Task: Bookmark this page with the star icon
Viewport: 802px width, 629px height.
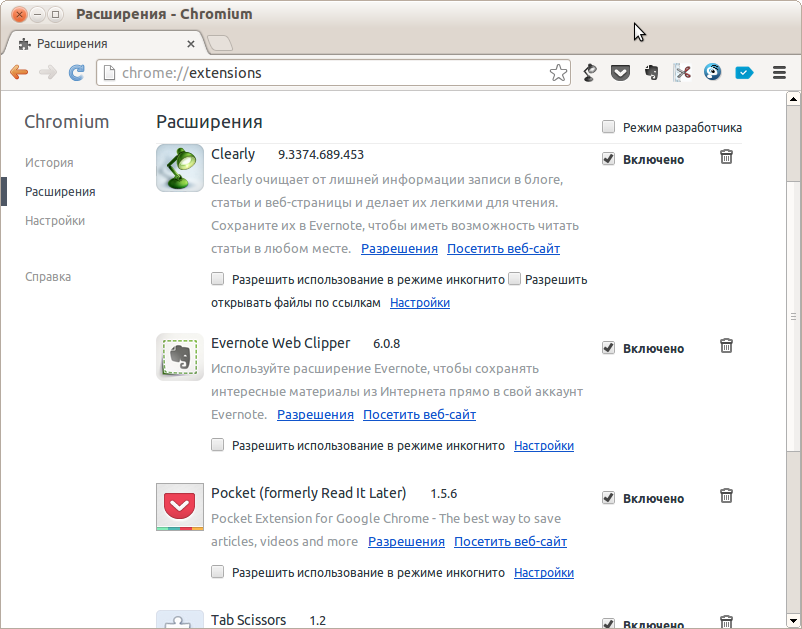Action: tap(558, 73)
